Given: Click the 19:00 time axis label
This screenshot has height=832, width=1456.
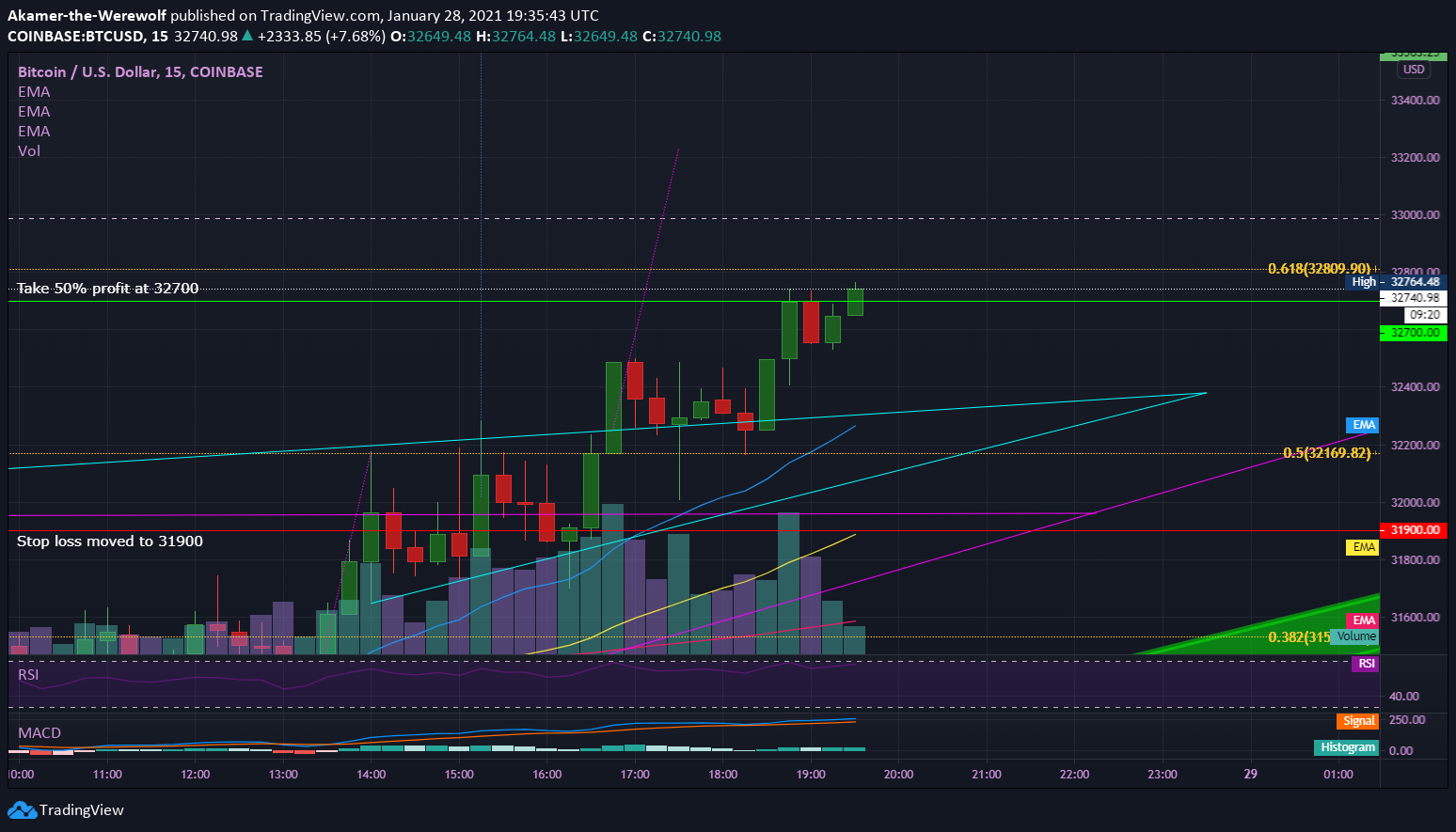Looking at the screenshot, I should click(811, 775).
